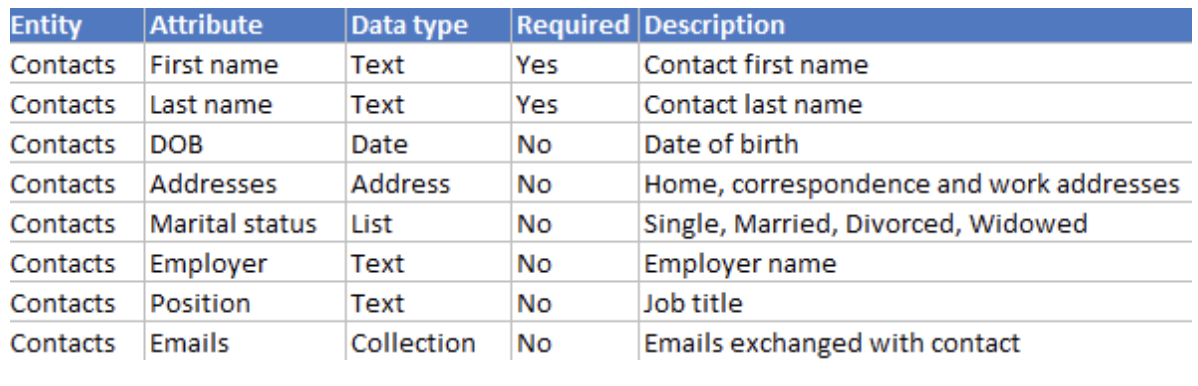The width and height of the screenshot is (1198, 386).
Task: Click the Date of birth description cell
Action: pos(915,144)
